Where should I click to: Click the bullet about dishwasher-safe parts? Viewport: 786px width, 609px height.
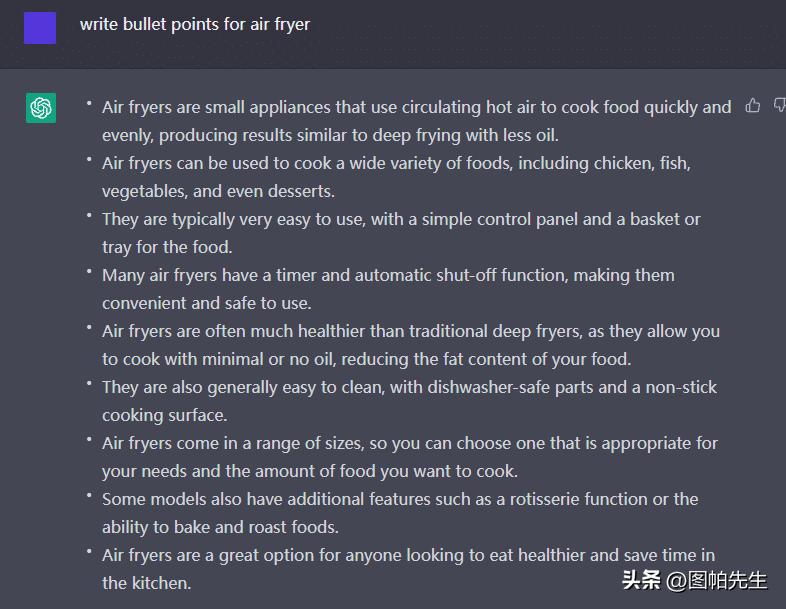(409, 387)
